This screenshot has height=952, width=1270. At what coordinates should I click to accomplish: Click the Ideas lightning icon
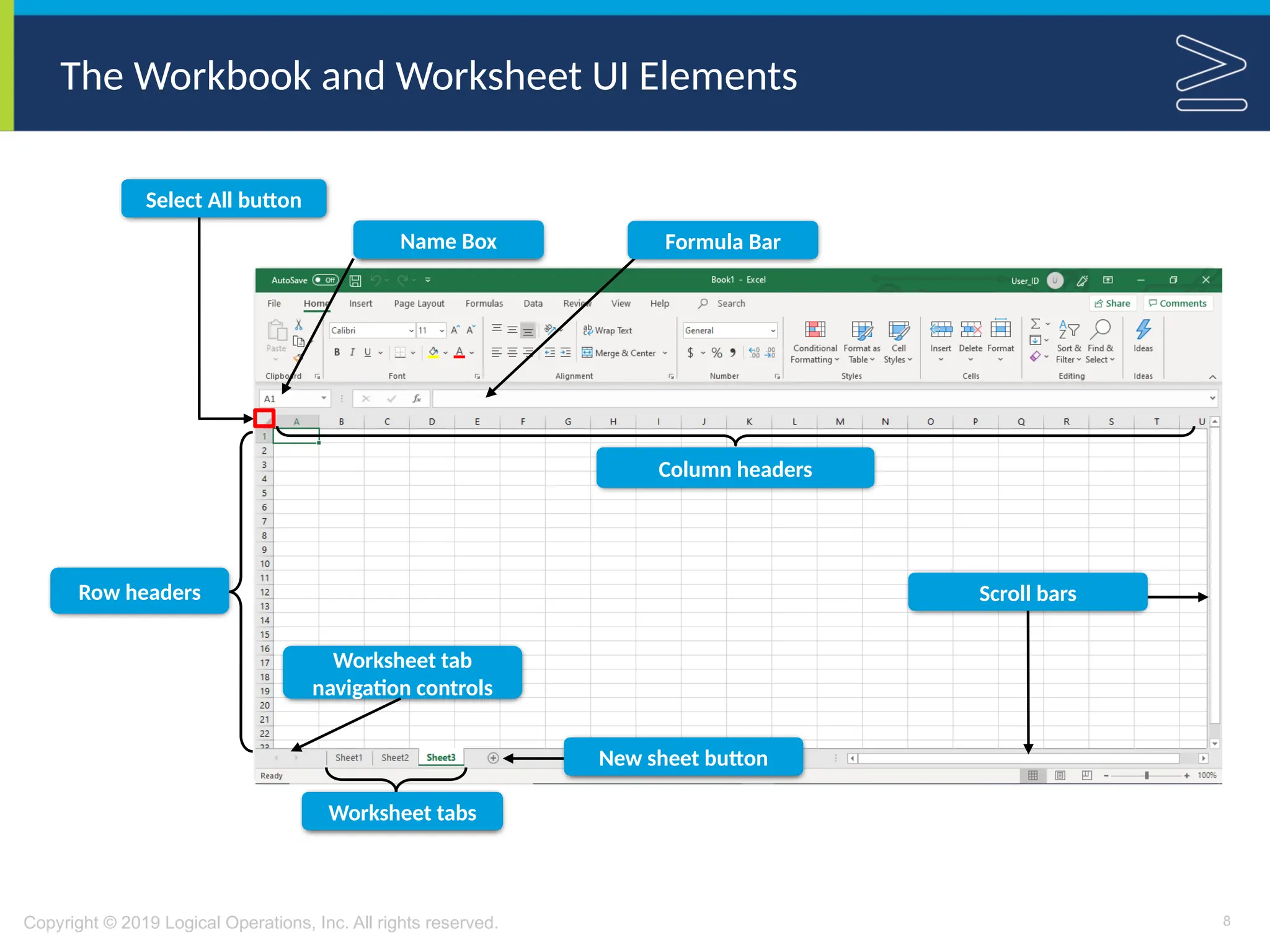(1143, 329)
